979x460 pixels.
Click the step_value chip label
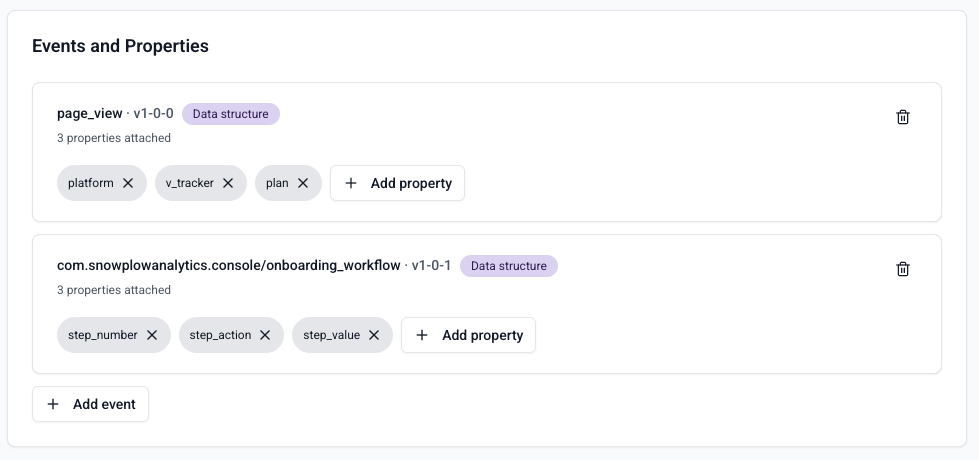coord(332,335)
